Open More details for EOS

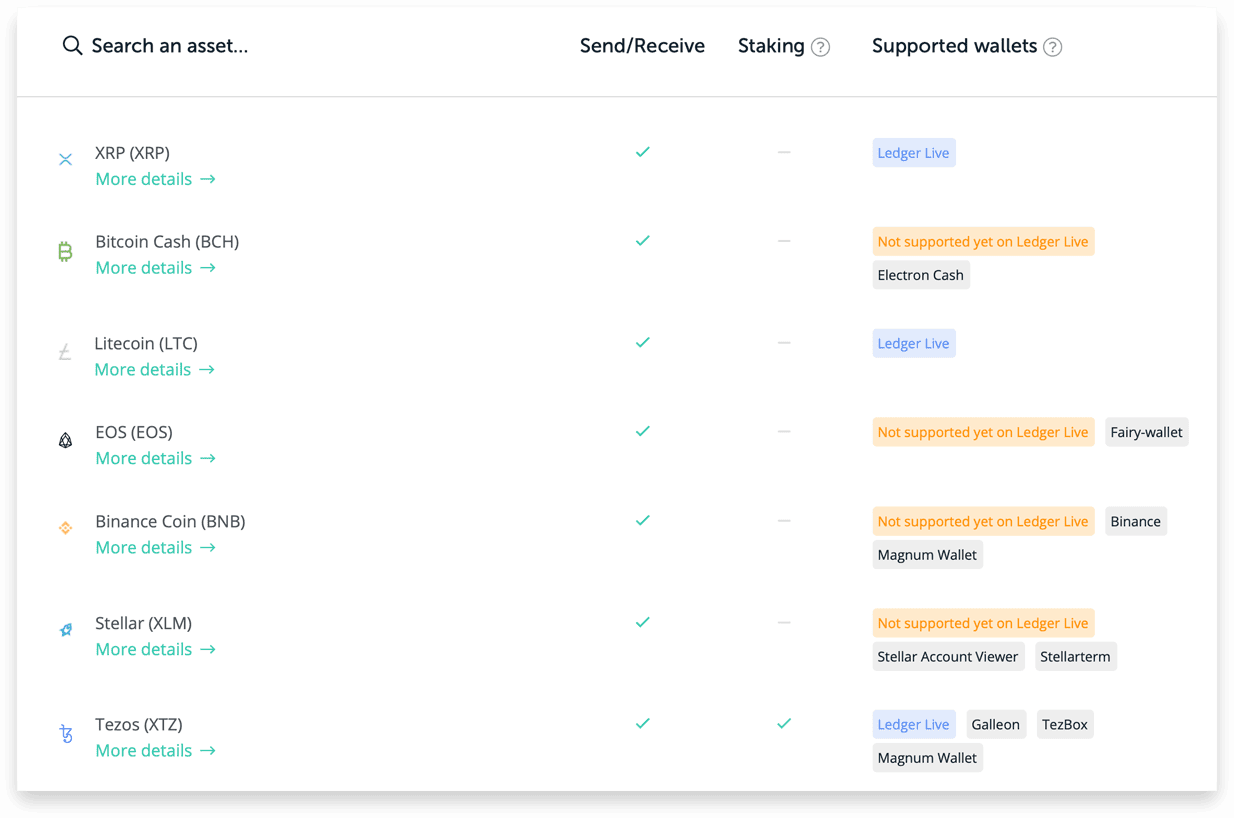[x=155, y=458]
